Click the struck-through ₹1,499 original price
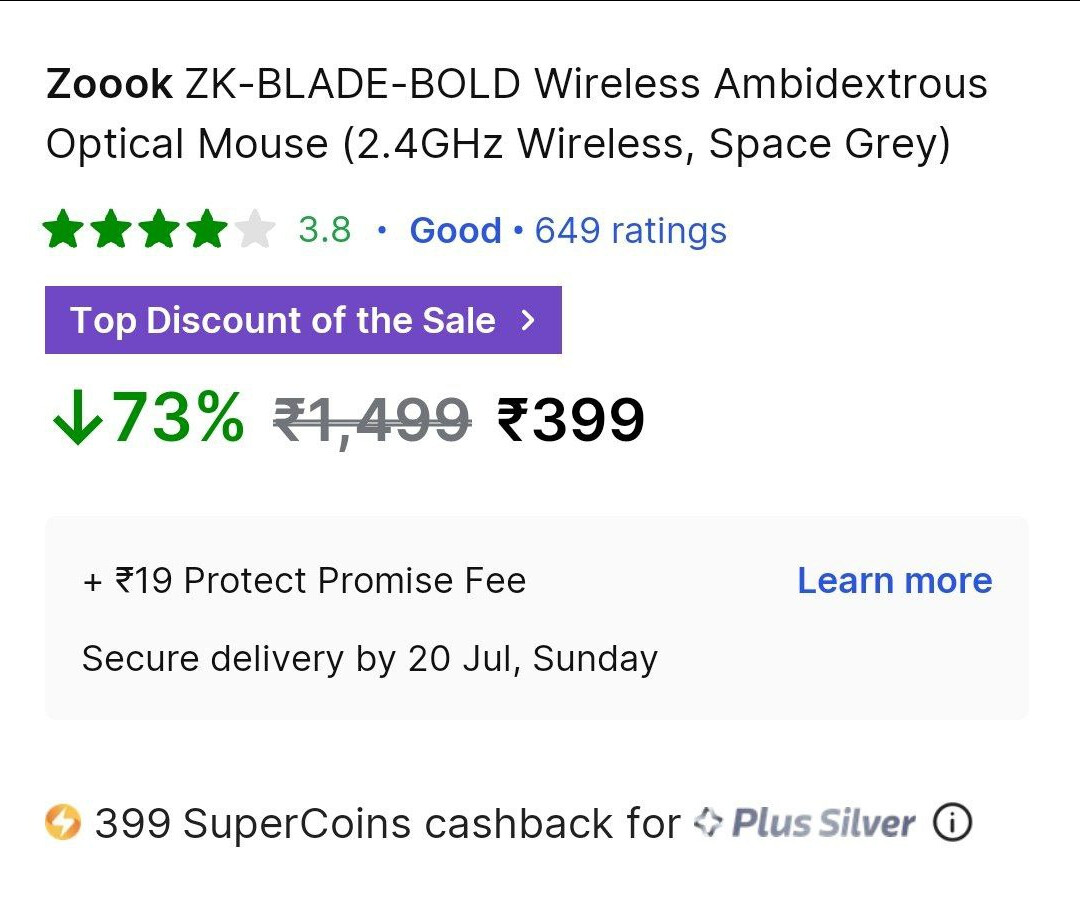The width and height of the screenshot is (1080, 915). [x=372, y=420]
